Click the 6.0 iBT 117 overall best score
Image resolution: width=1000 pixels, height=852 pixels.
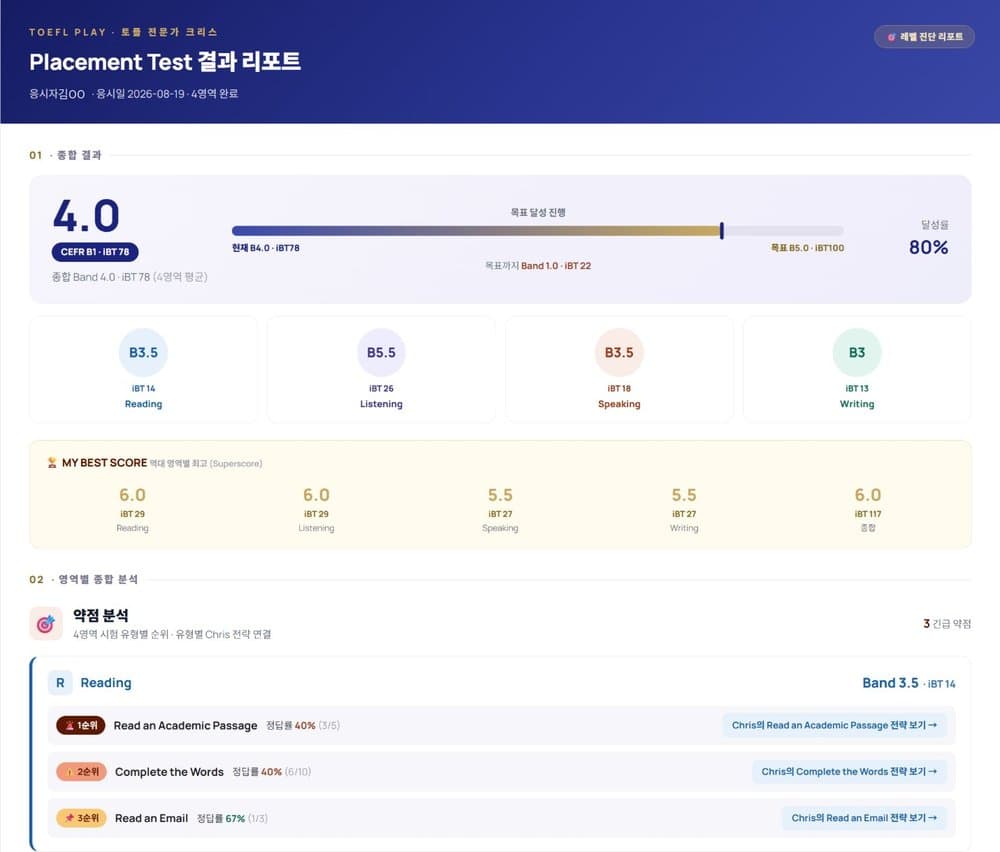pyautogui.click(x=868, y=510)
